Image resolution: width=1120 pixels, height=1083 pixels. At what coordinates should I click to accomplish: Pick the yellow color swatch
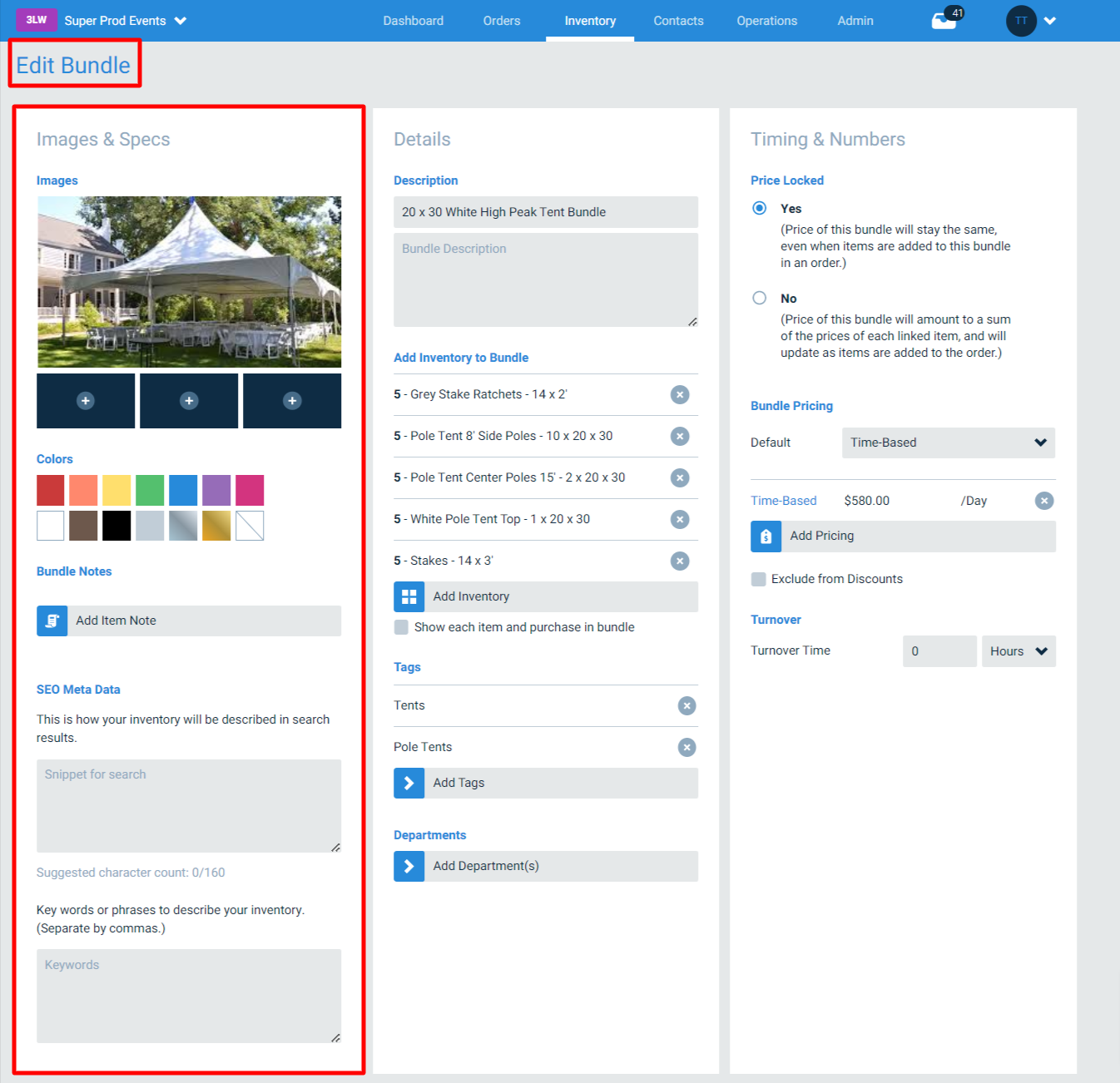point(116,491)
